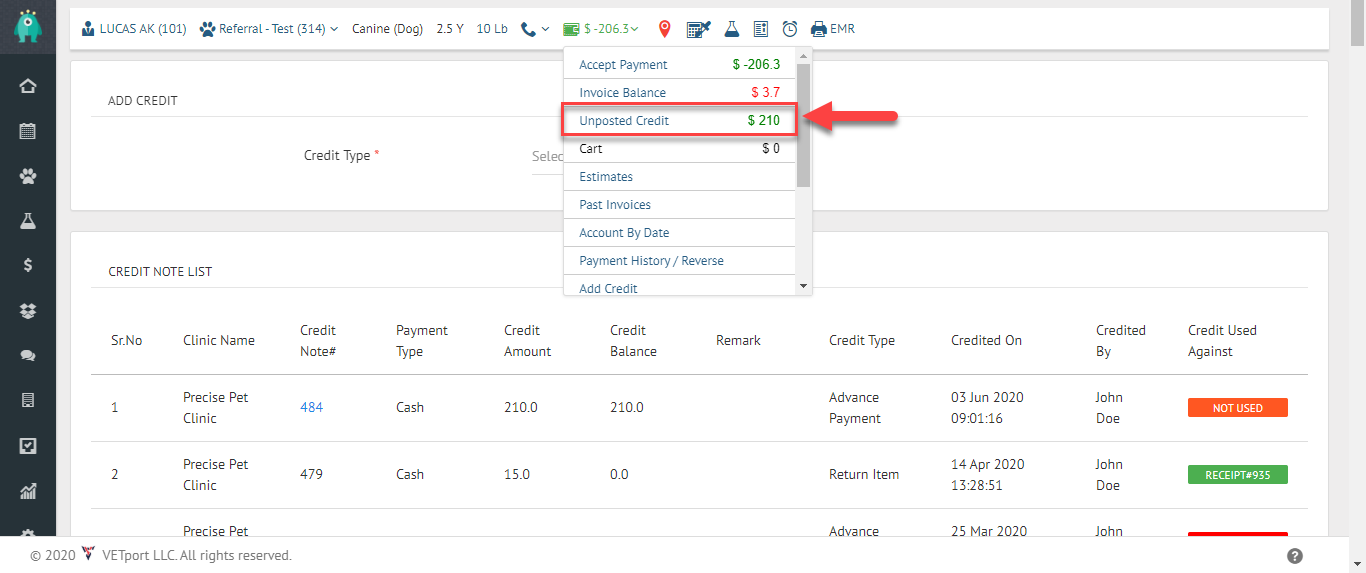Click the RECEIPT#935 green badge

pos(1237,475)
